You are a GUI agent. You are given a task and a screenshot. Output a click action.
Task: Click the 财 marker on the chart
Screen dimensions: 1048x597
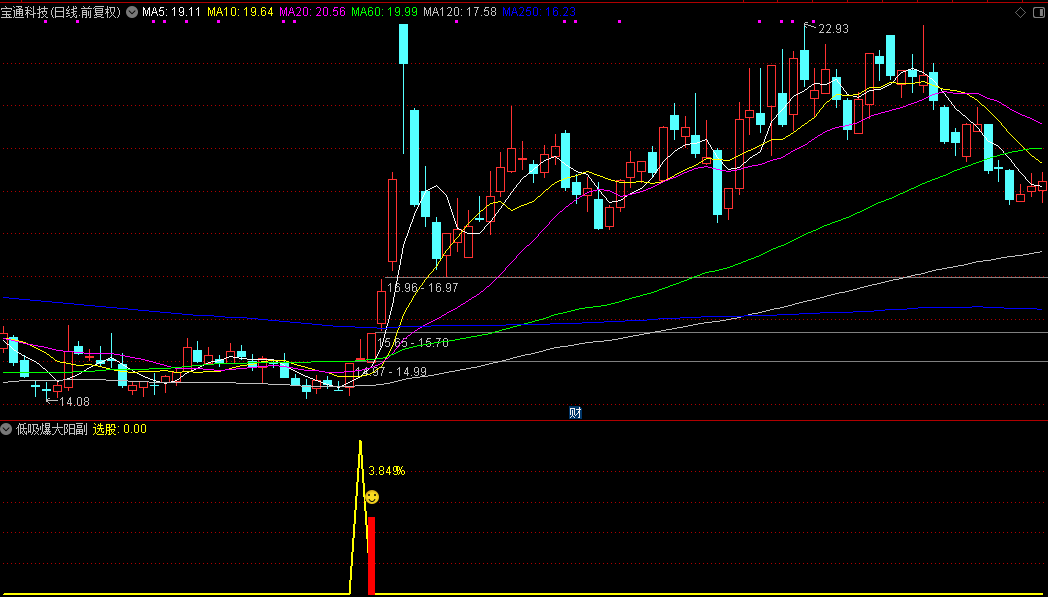575,413
